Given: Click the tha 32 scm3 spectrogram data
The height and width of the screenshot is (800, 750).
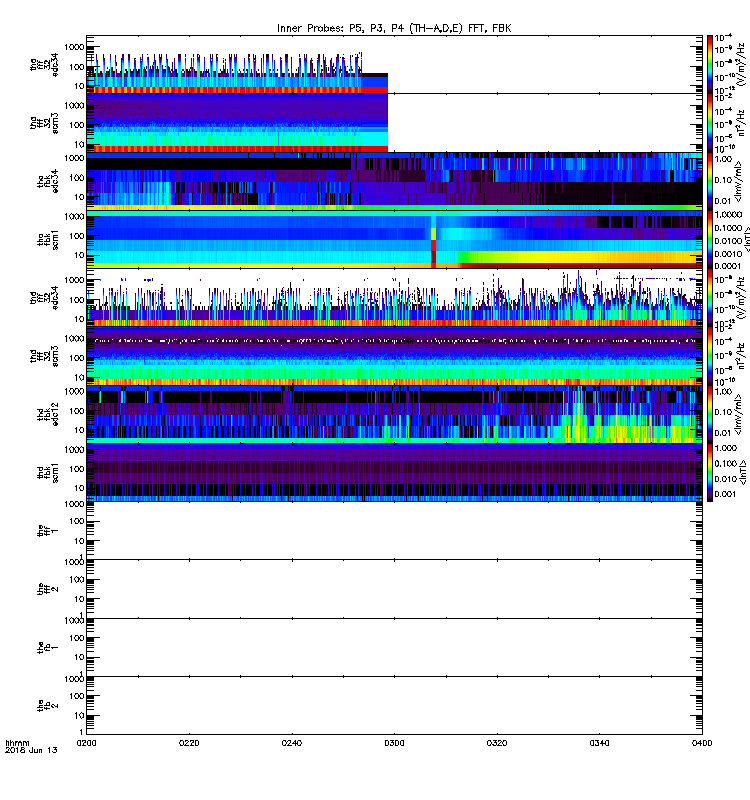Looking at the screenshot, I should (x=237, y=123).
